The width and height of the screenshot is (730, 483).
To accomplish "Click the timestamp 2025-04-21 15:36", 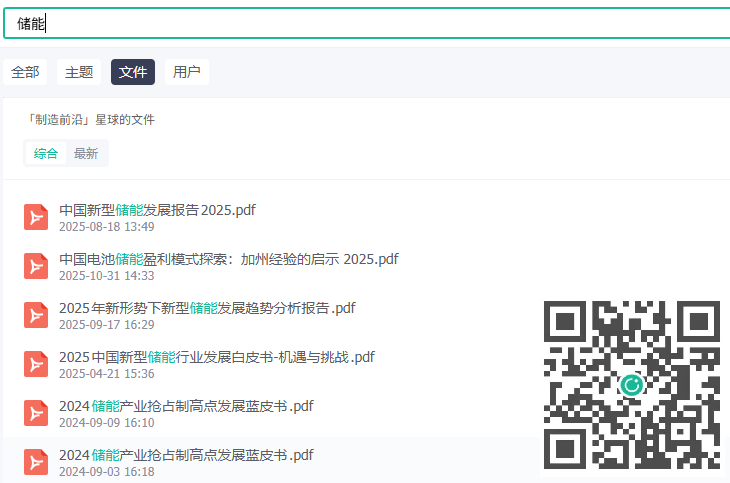I will 107,374.
